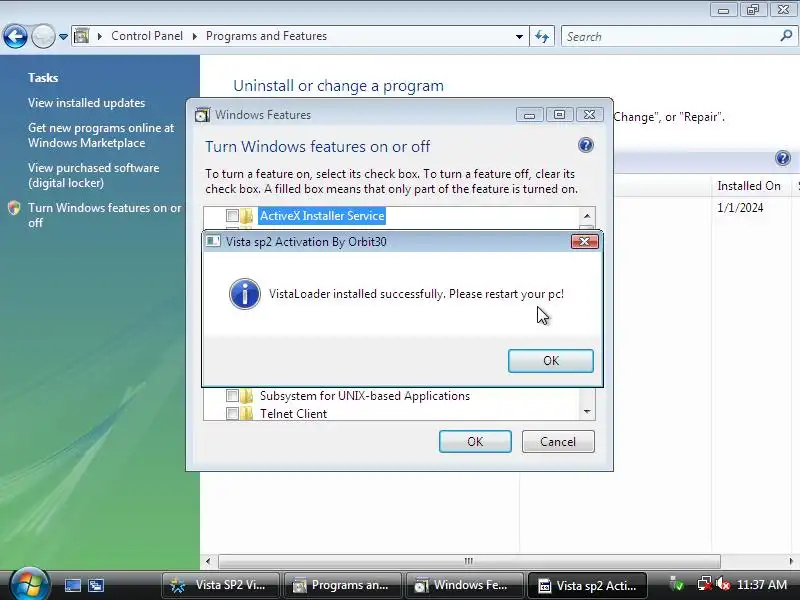Image resolution: width=800 pixels, height=600 pixels.
Task: Select the 1/1/2024 installed date cell
Action: 740,208
